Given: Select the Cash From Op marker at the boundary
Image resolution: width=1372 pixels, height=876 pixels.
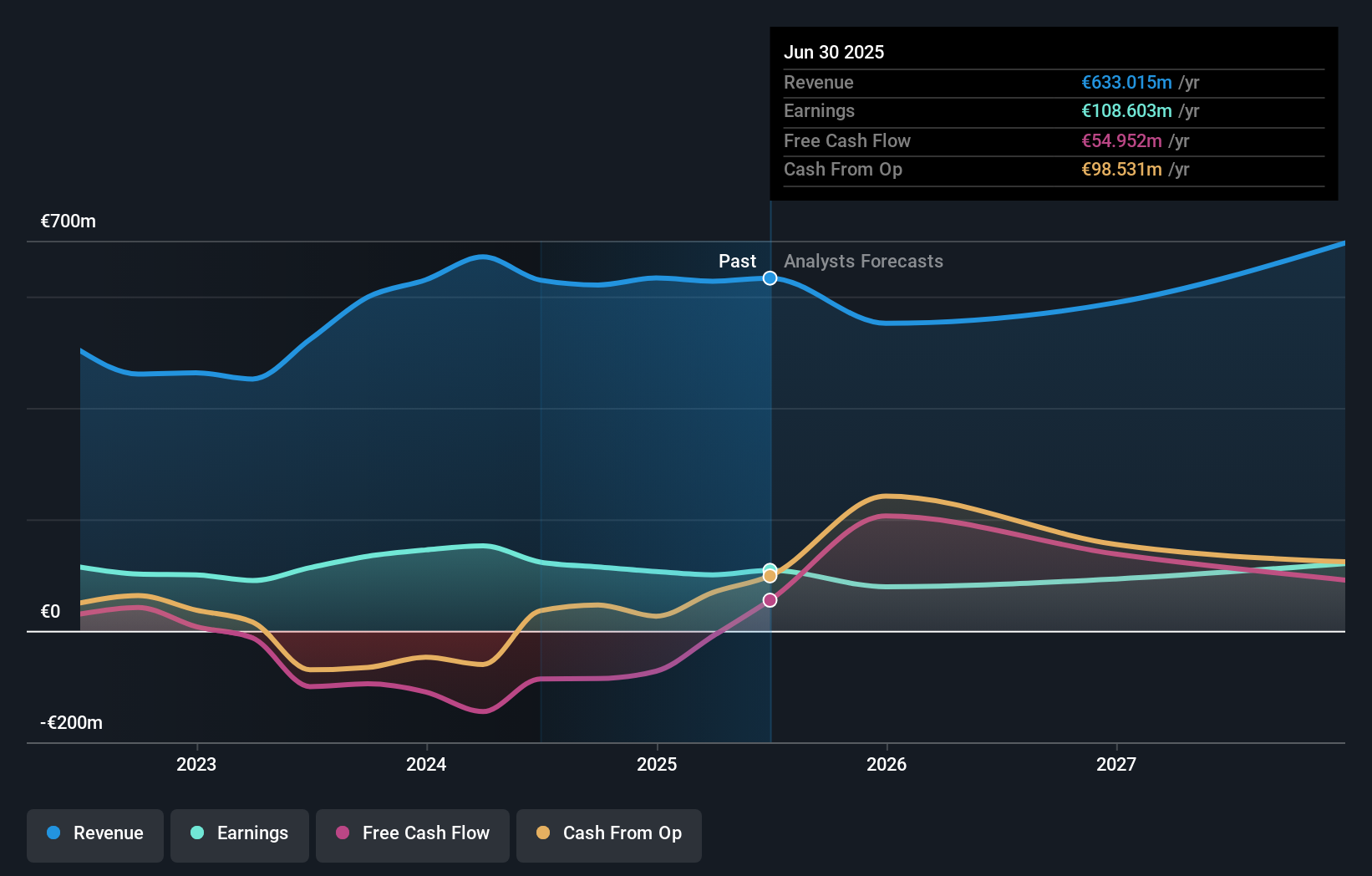Looking at the screenshot, I should (x=770, y=576).
